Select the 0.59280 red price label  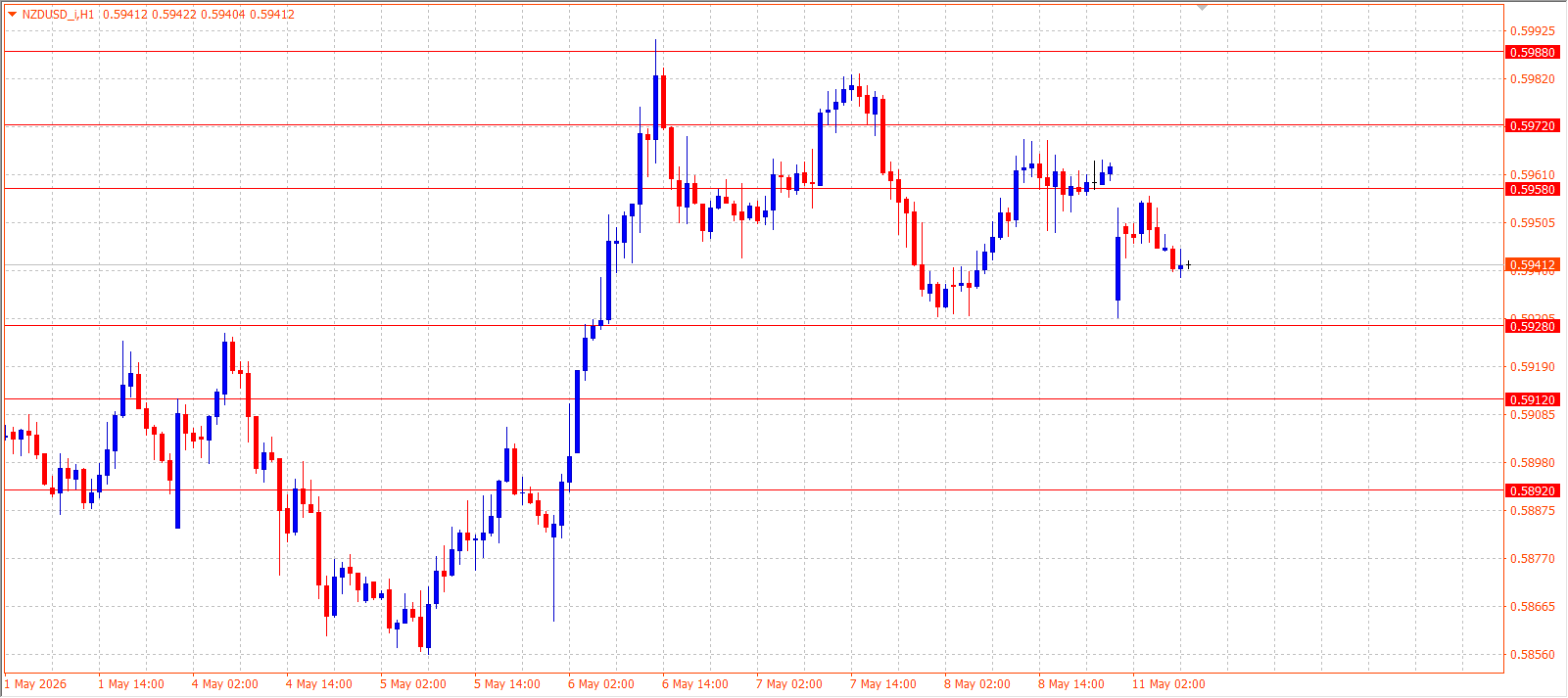1533,327
